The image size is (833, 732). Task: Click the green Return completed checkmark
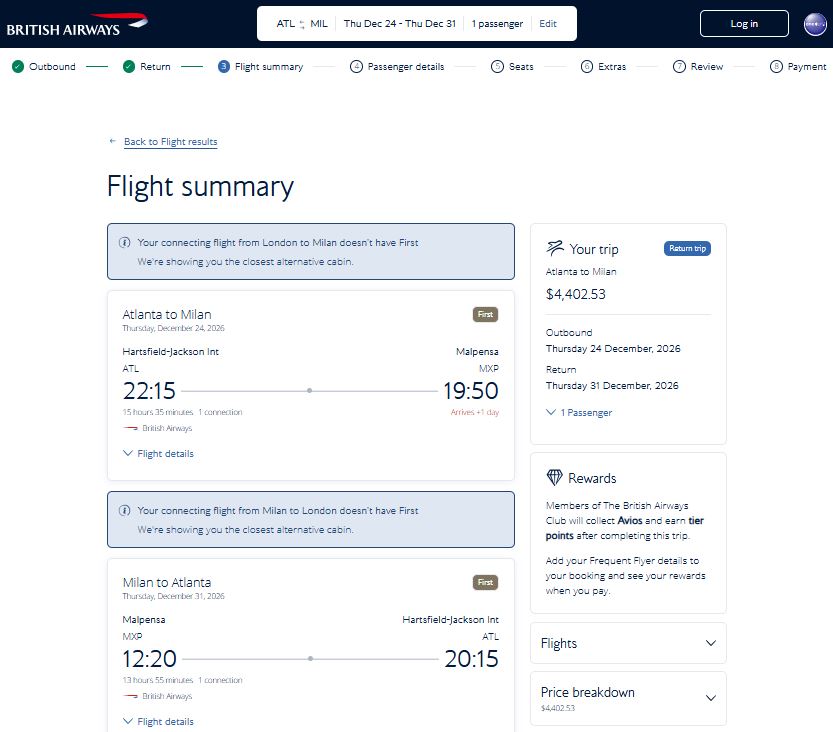point(129,66)
